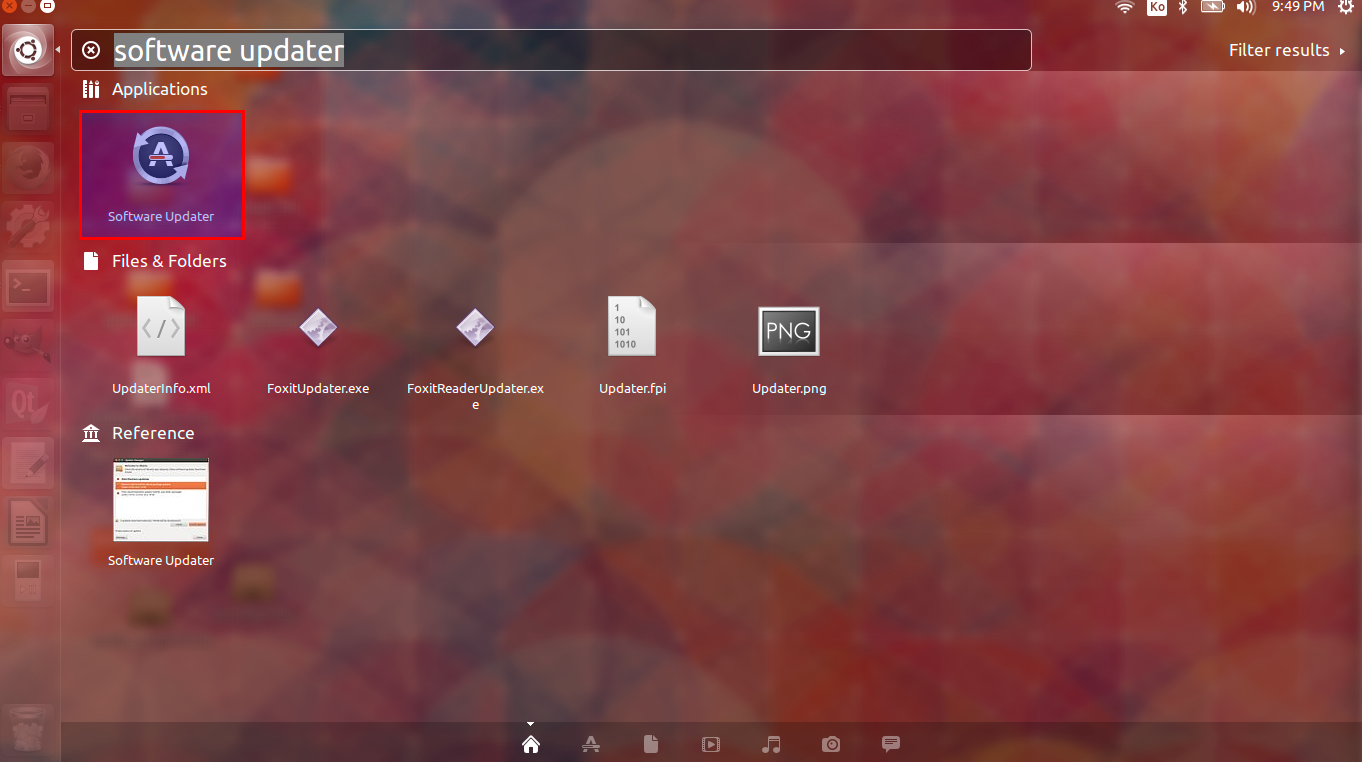Click the search field containing "software updater"

click(x=551, y=50)
